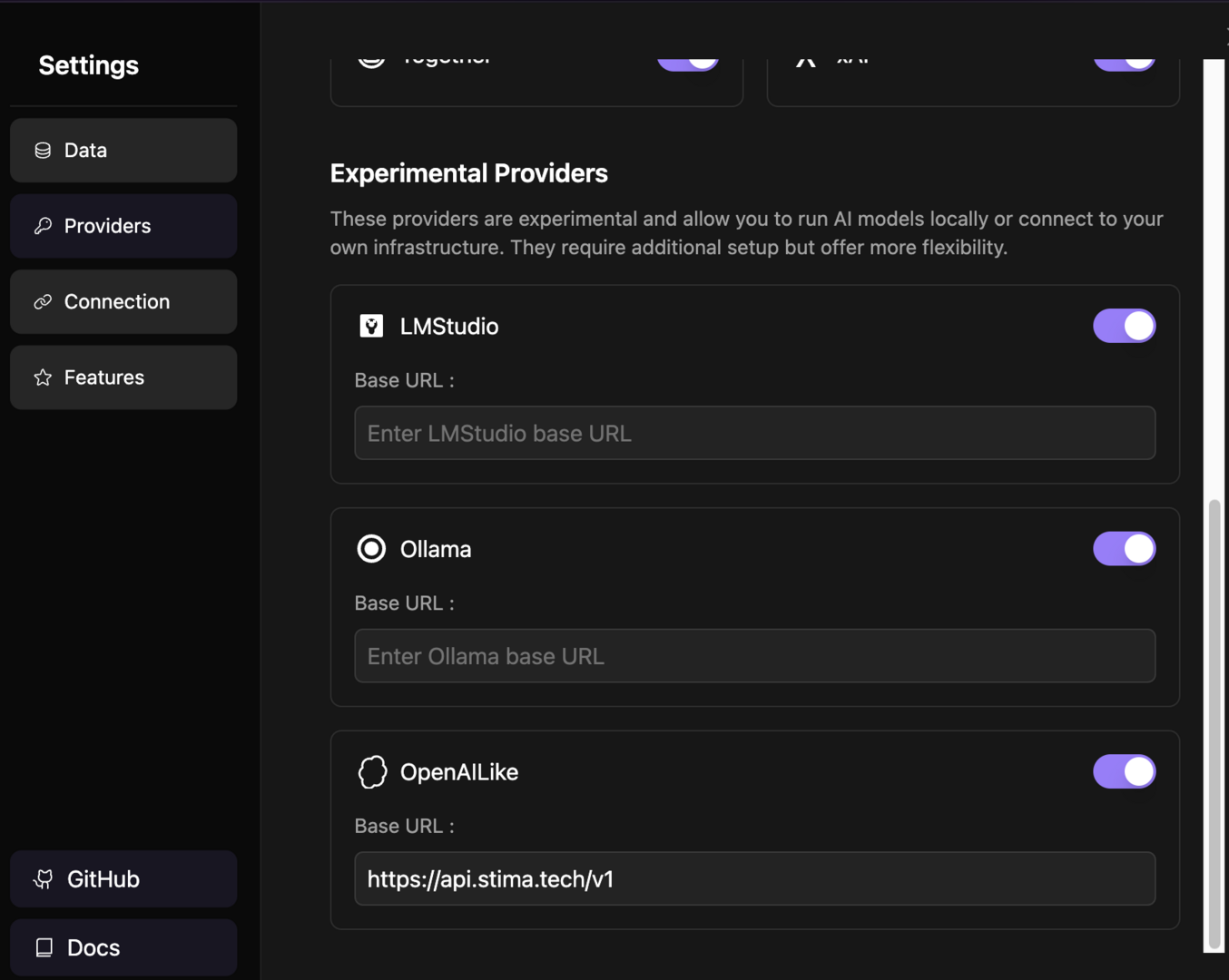Viewport: 1229px width, 980px height.
Task: Click the OpenAILike base URL field
Action: [754, 879]
